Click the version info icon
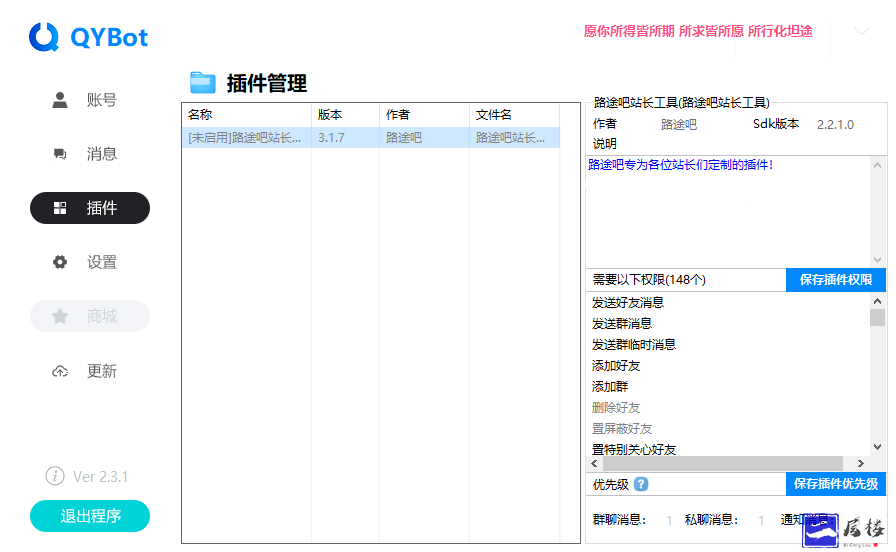 click(x=55, y=476)
